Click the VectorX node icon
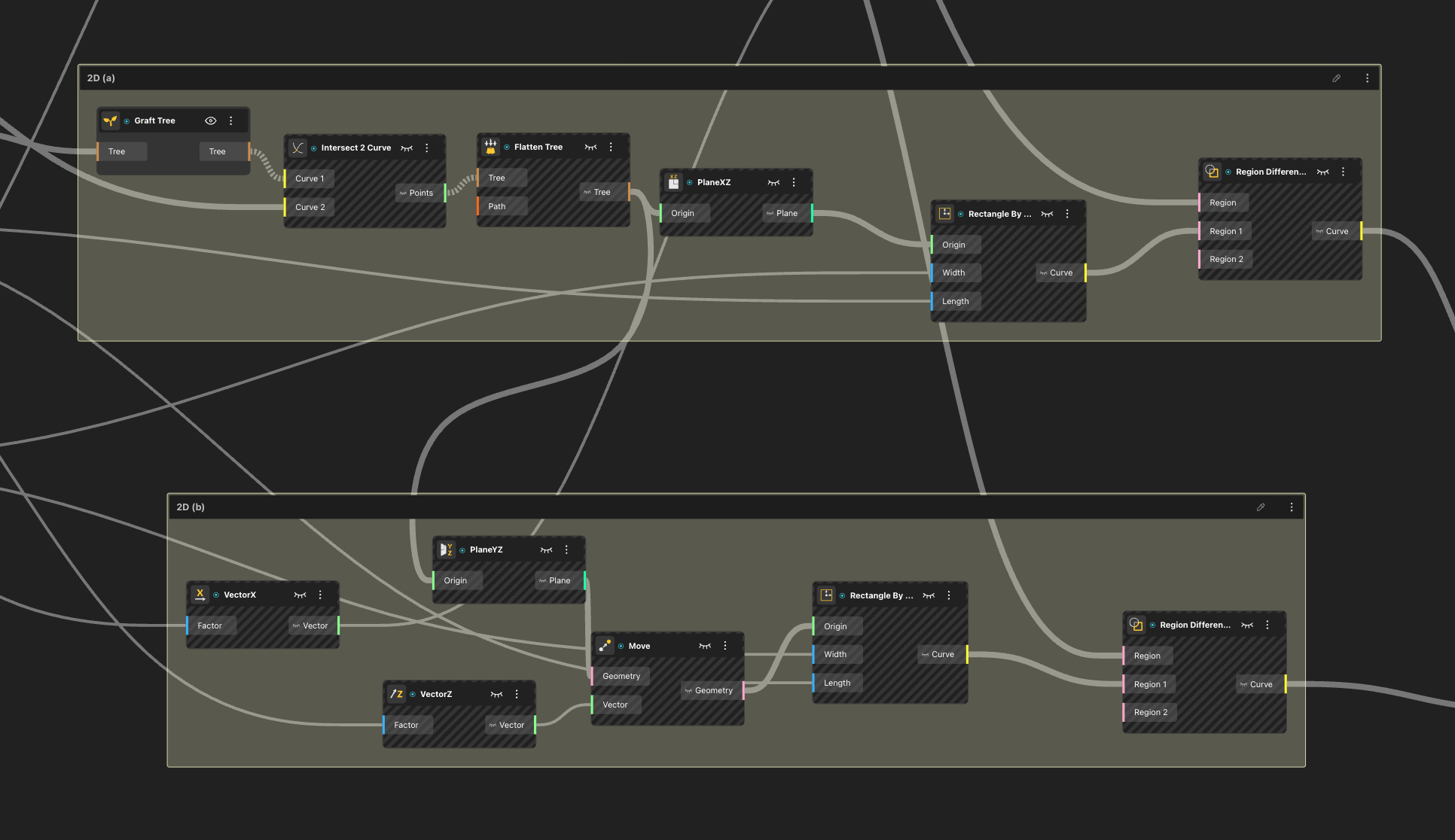Viewport: 1455px width, 840px height. pyautogui.click(x=200, y=595)
